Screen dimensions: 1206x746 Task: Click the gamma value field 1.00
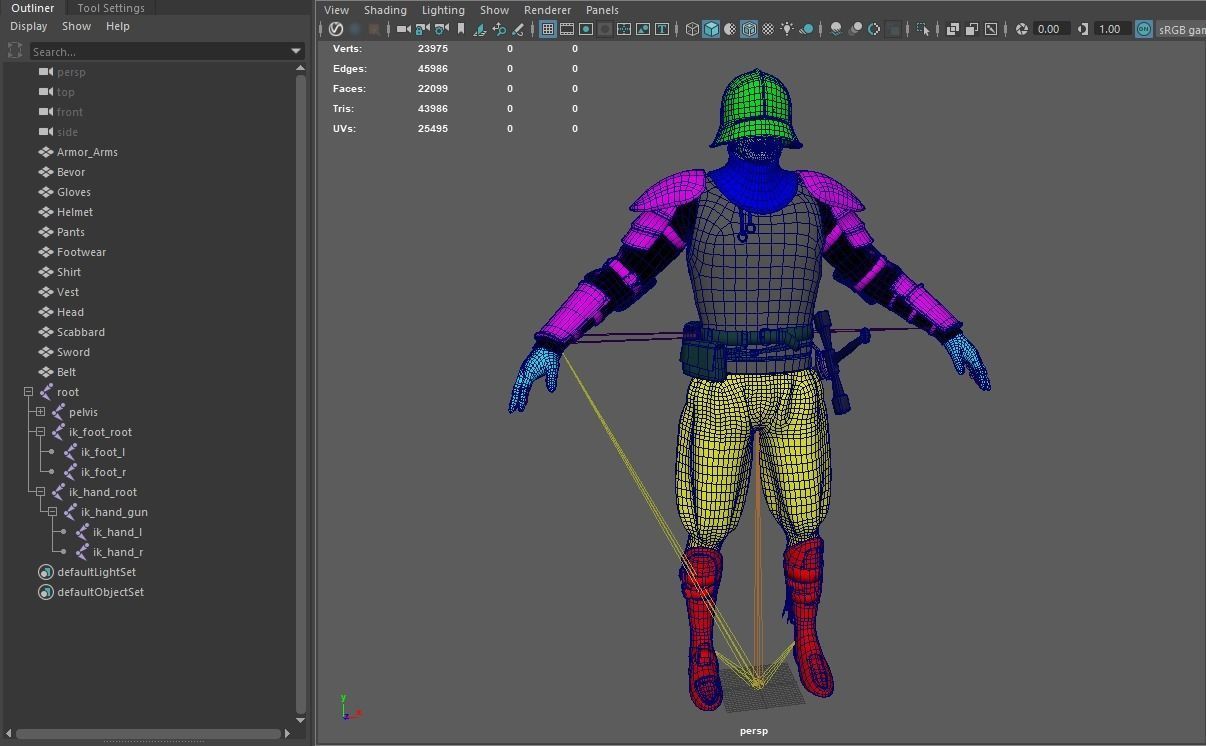pos(1113,29)
